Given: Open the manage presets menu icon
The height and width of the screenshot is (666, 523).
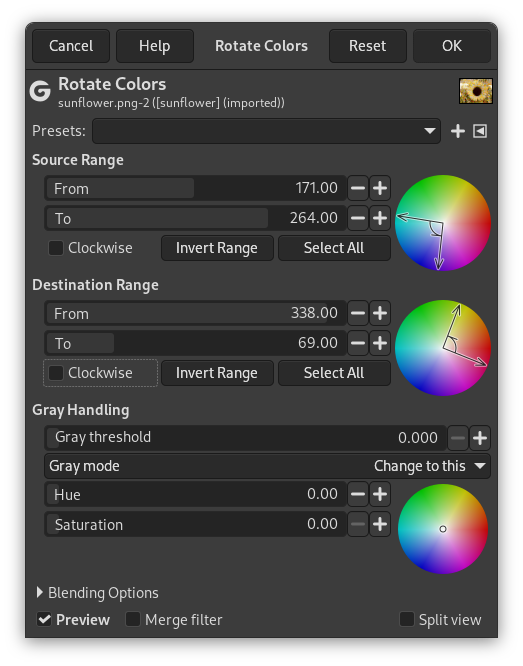Looking at the screenshot, I should click(x=480, y=131).
